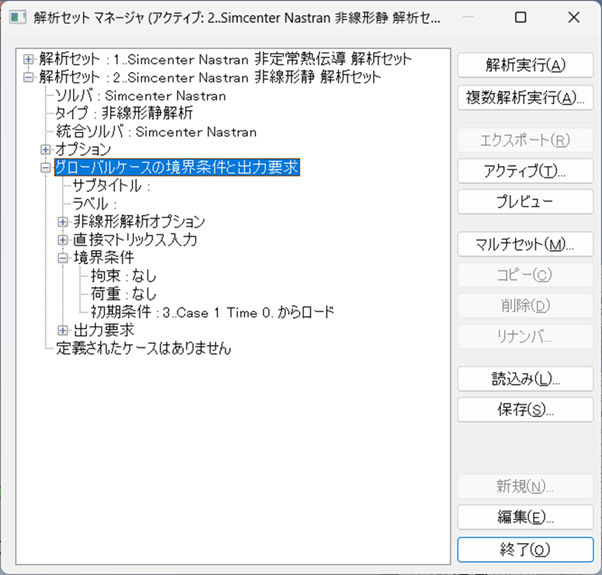Image resolution: width=602 pixels, height=575 pixels.
Task: Collapse analysis set 2 非線形静 node
Action: pos(28,77)
